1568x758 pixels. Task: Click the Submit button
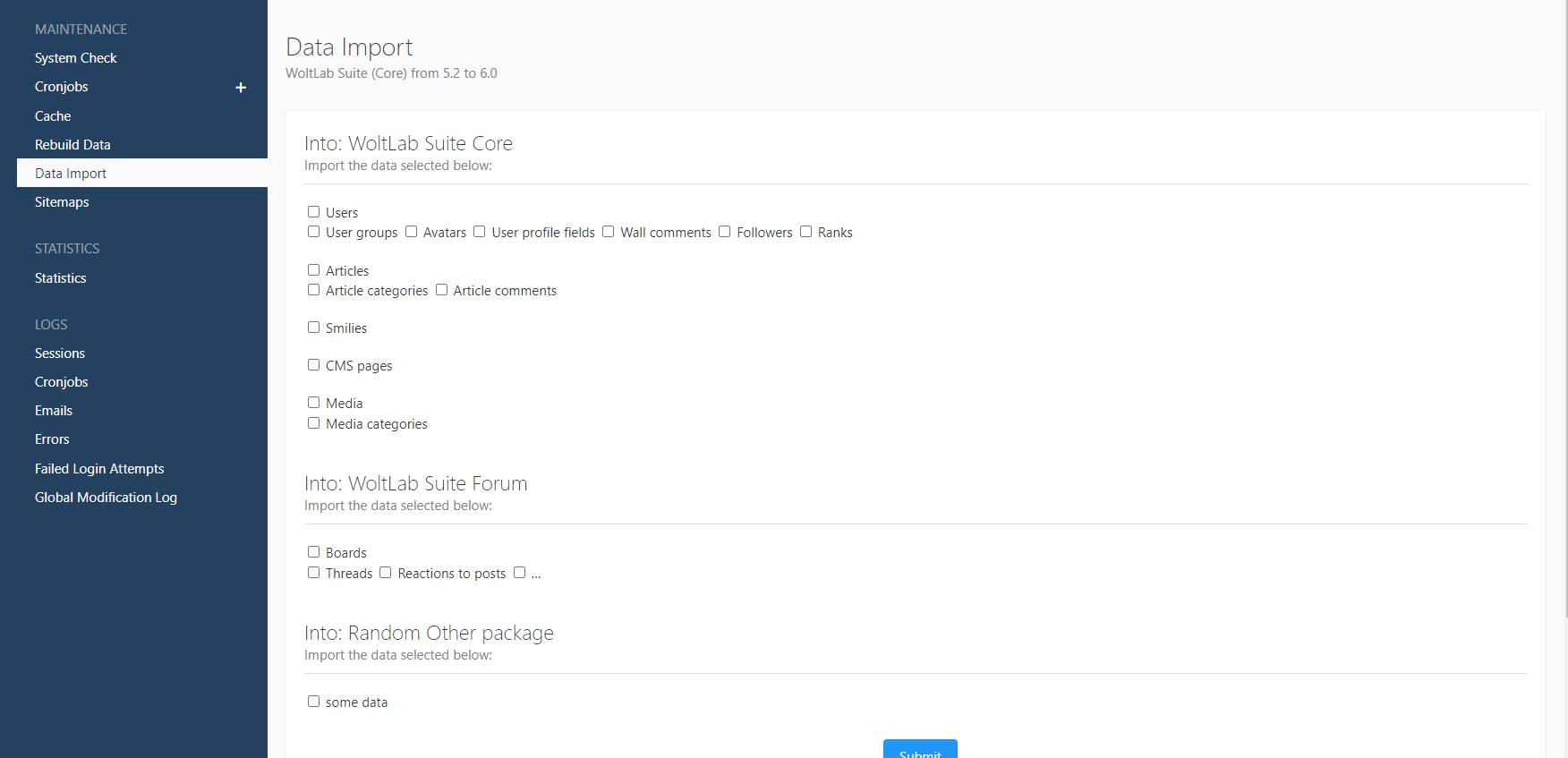(x=920, y=749)
